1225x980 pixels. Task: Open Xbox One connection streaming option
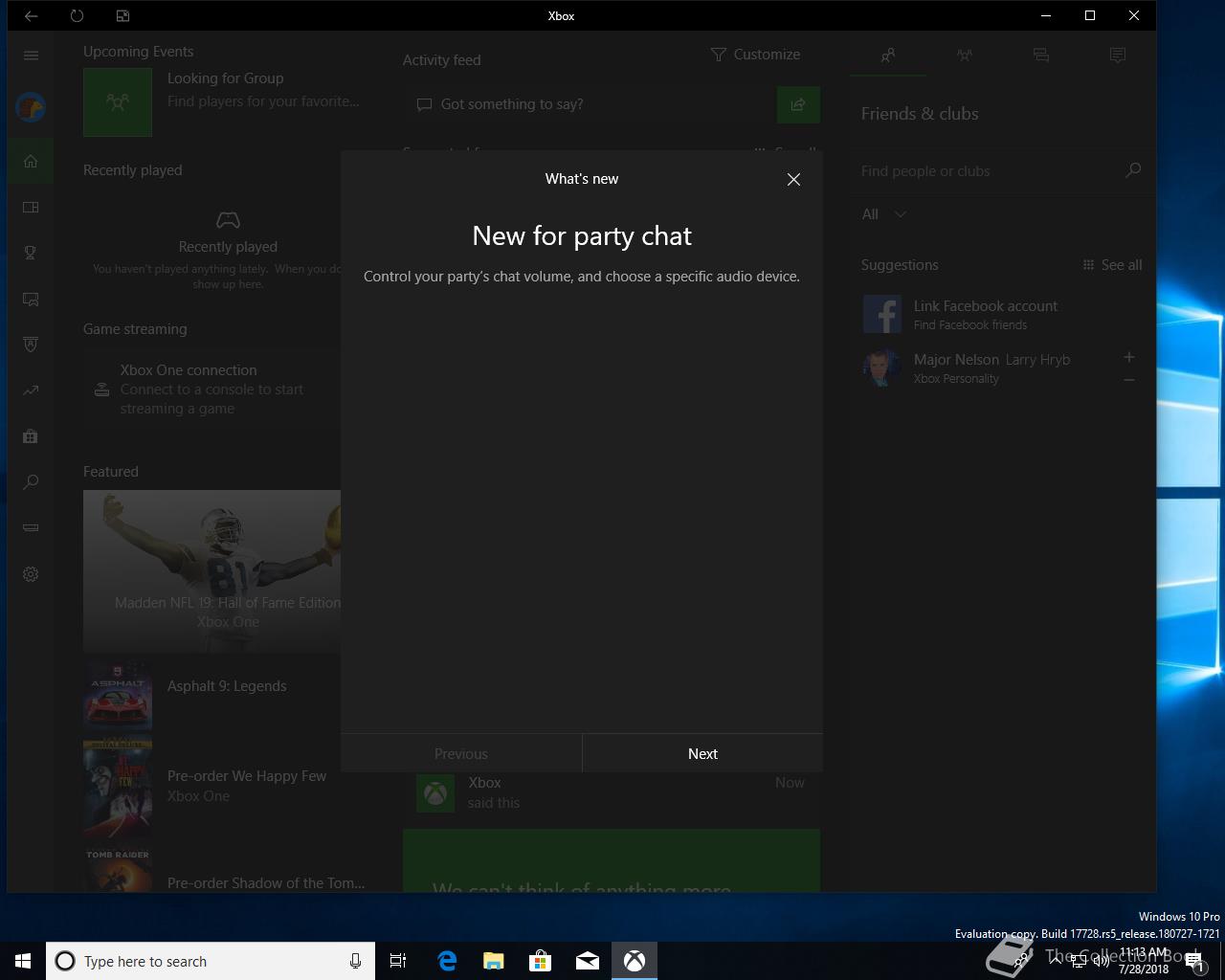click(212, 390)
